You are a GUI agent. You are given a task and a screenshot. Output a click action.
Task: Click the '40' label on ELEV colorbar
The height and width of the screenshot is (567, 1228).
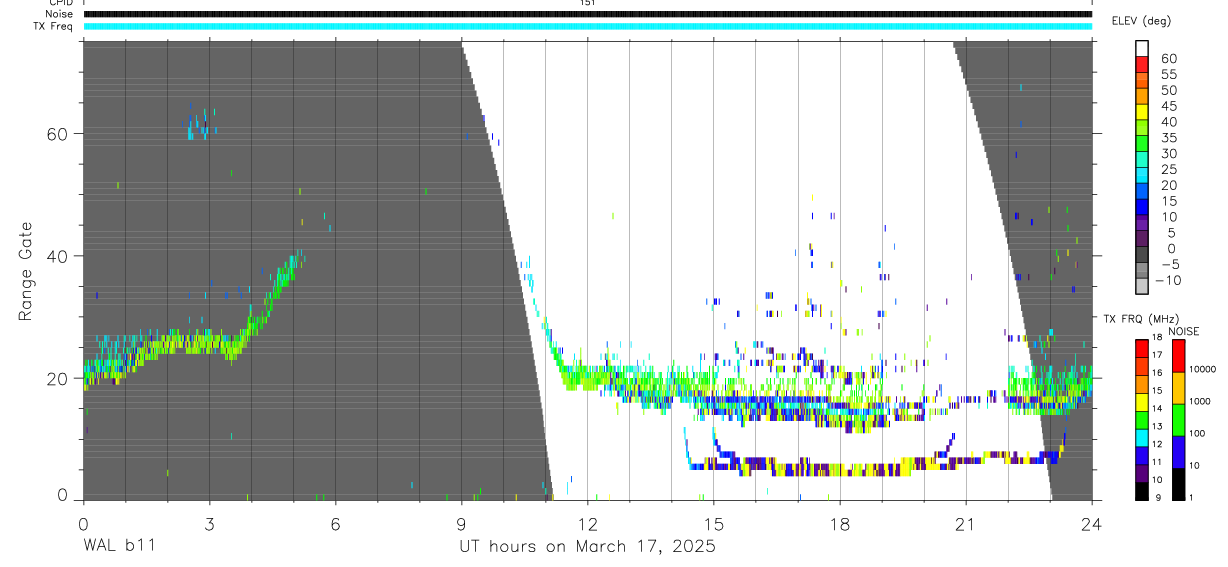click(x=1168, y=122)
